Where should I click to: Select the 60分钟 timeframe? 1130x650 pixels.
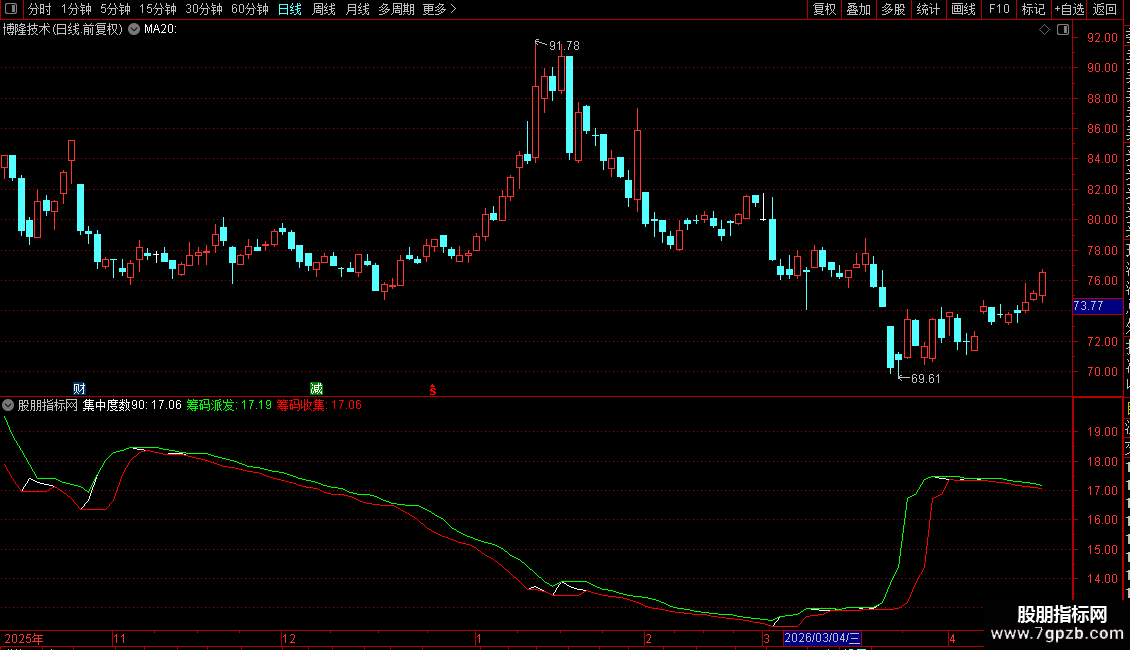249,9
